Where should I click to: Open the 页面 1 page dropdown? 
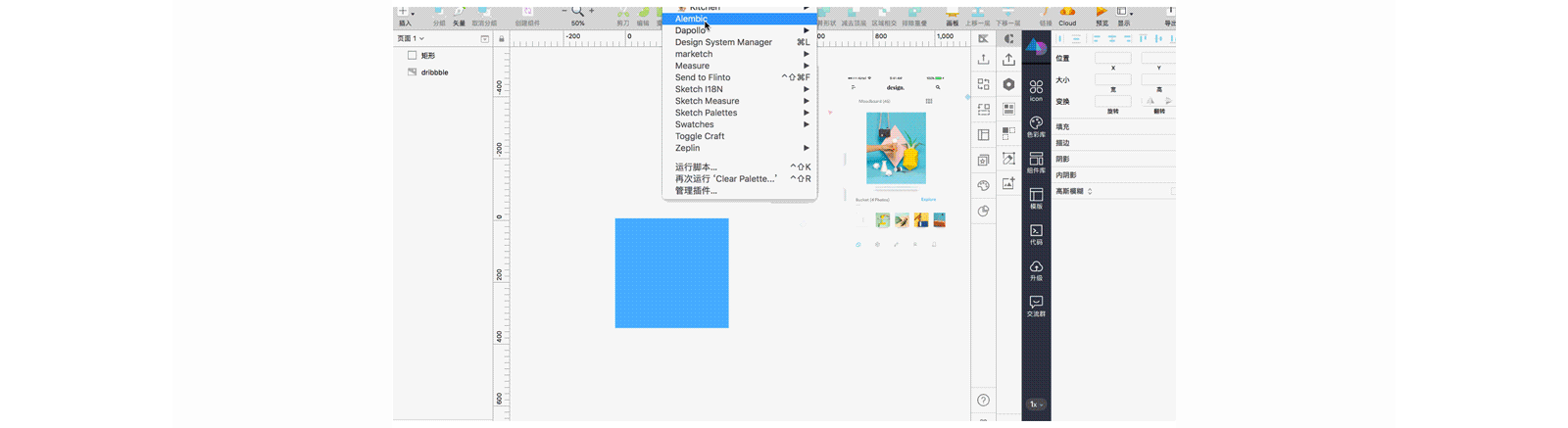(x=411, y=39)
